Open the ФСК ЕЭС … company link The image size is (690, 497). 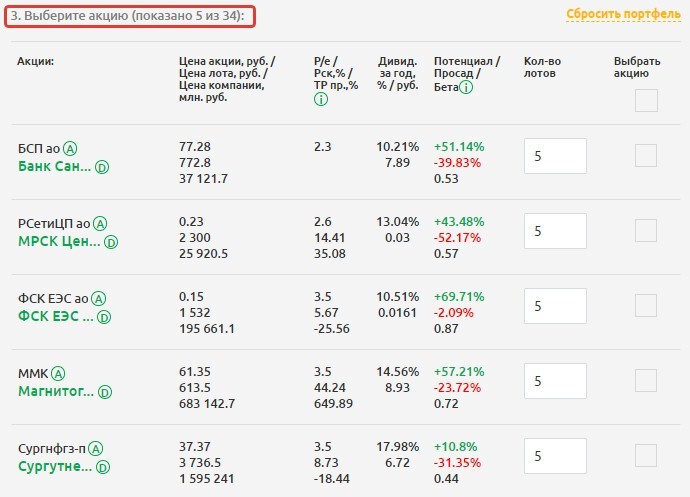(57, 317)
